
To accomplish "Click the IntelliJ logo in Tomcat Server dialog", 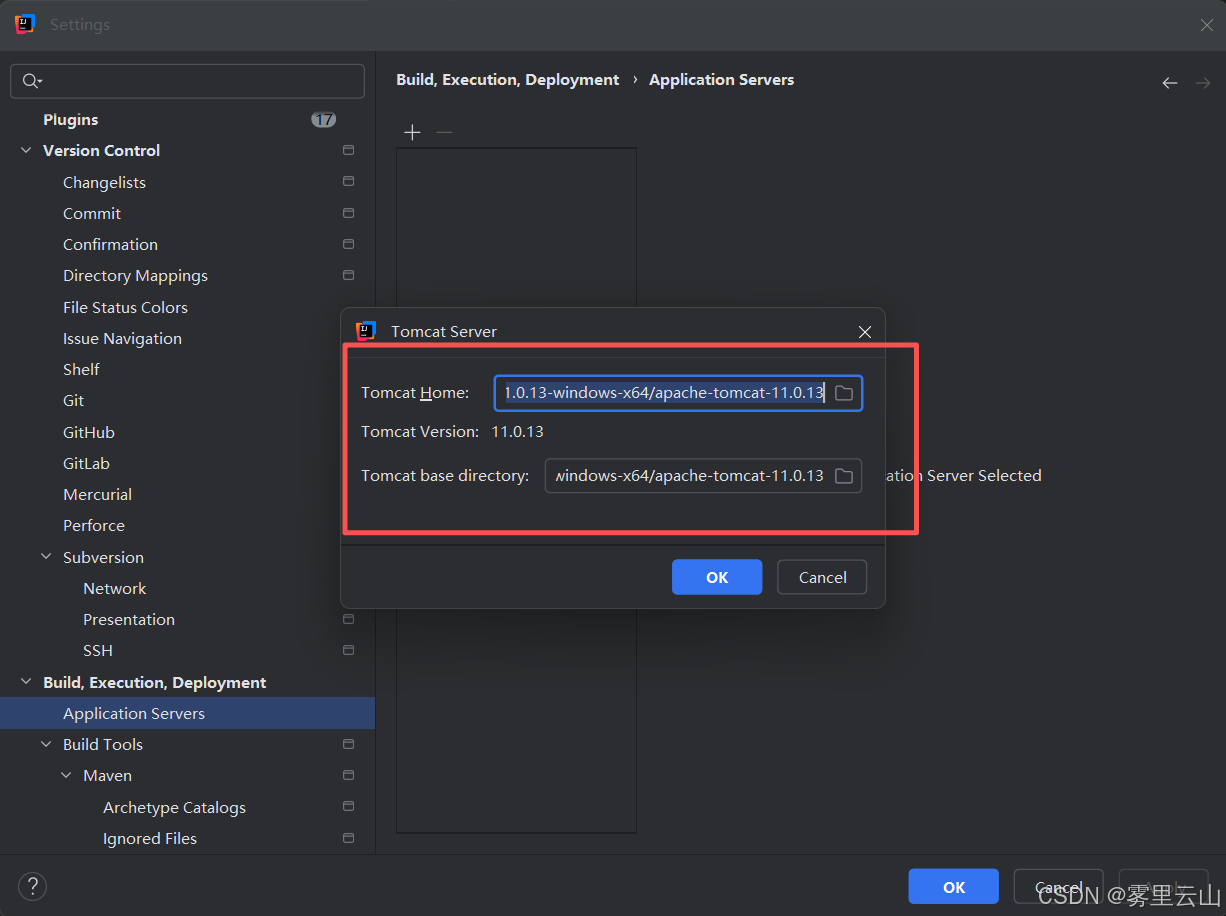I will 366,331.
